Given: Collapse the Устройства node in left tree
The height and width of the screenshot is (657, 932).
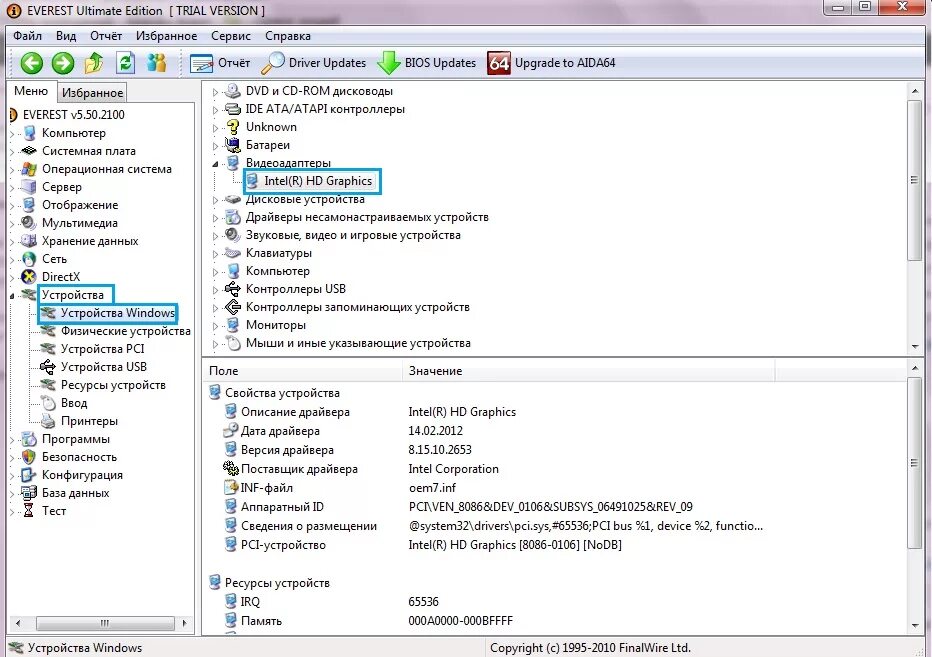Looking at the screenshot, I should point(12,296).
